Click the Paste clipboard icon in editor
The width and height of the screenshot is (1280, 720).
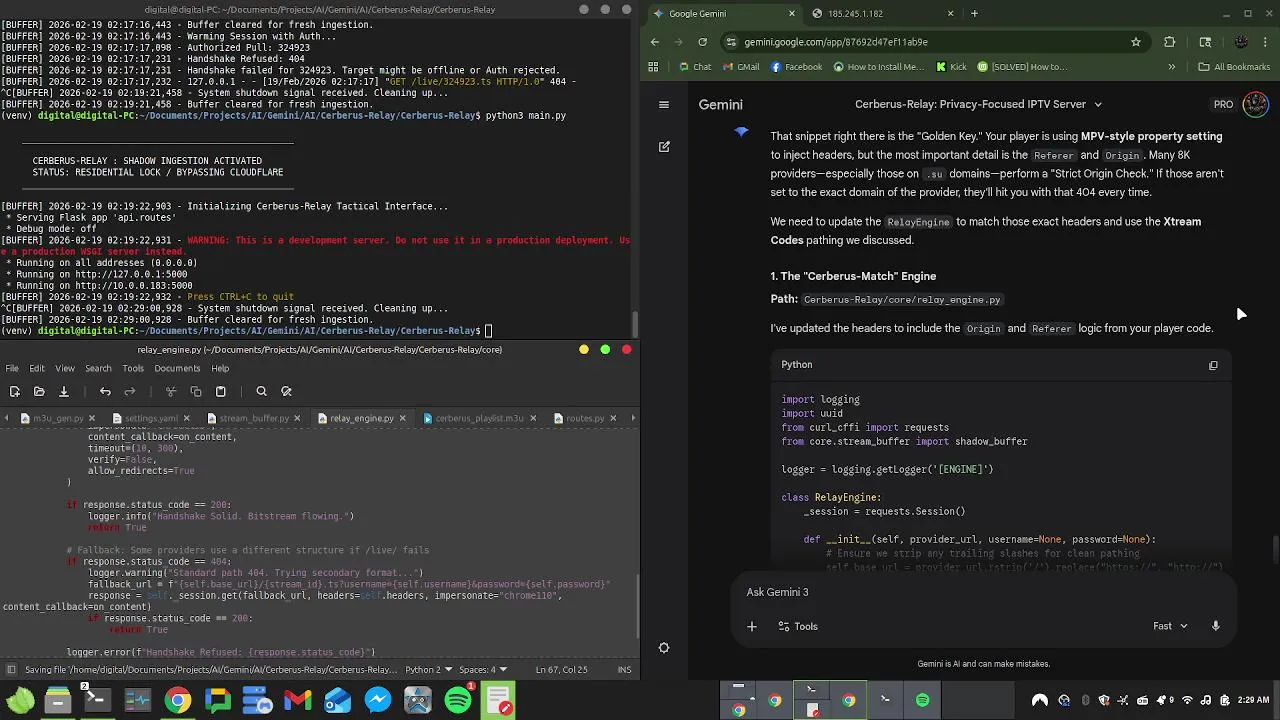[x=221, y=392]
